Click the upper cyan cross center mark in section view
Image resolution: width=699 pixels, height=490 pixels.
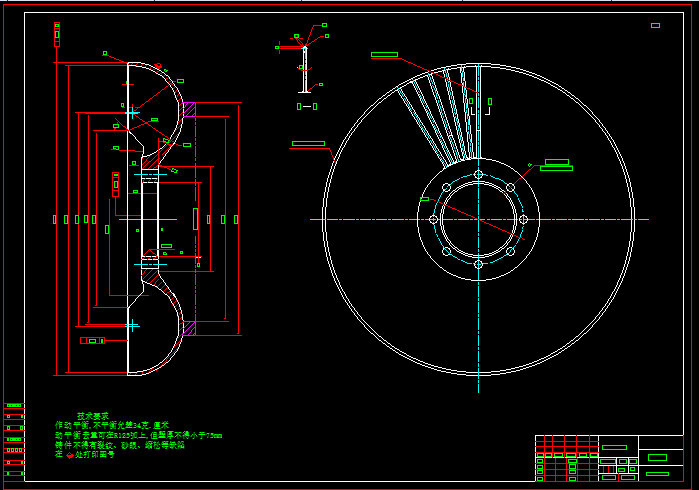point(132,113)
